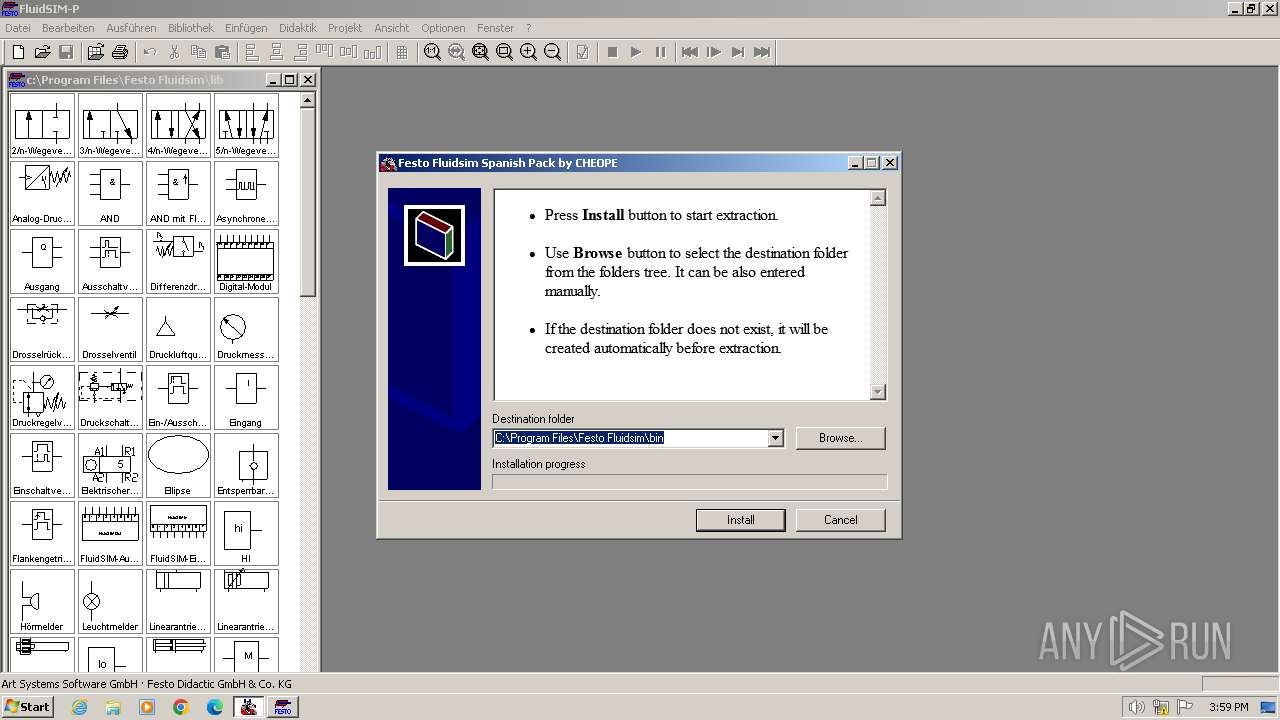The width and height of the screenshot is (1280, 720).
Task: Select the AND logic component
Action: [110, 194]
